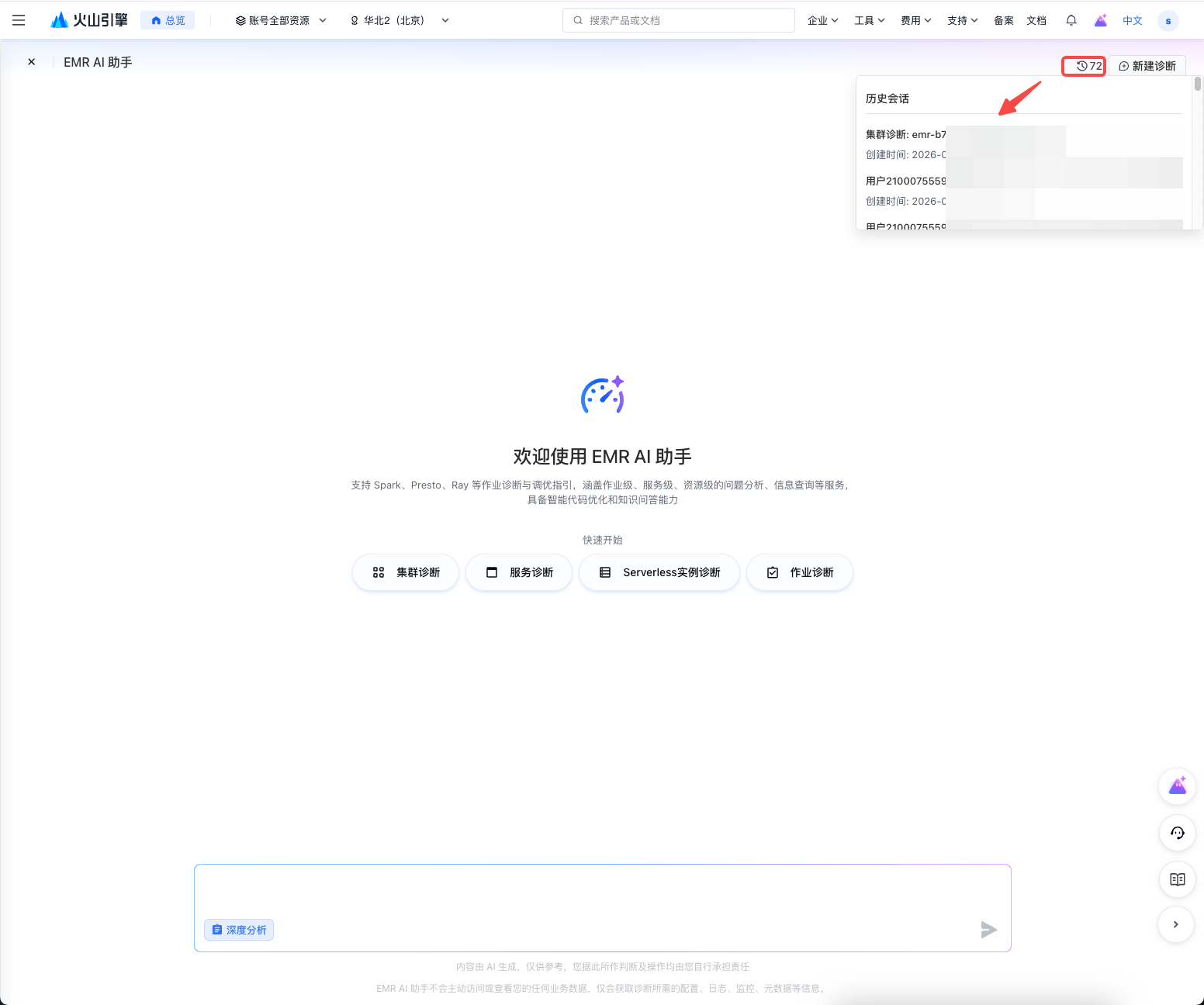The height and width of the screenshot is (1005, 1204).
Task: Open the 企业 menu
Action: 822,20
